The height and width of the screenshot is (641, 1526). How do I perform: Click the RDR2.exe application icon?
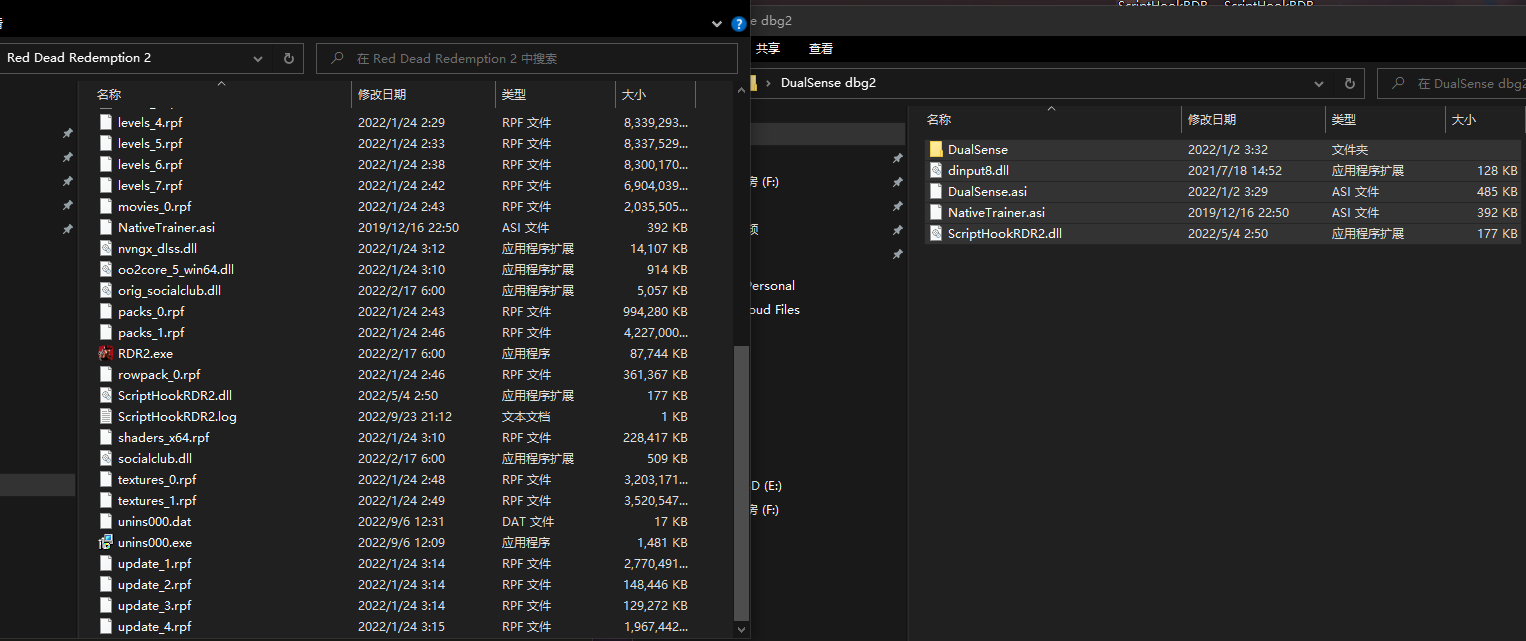(x=106, y=353)
